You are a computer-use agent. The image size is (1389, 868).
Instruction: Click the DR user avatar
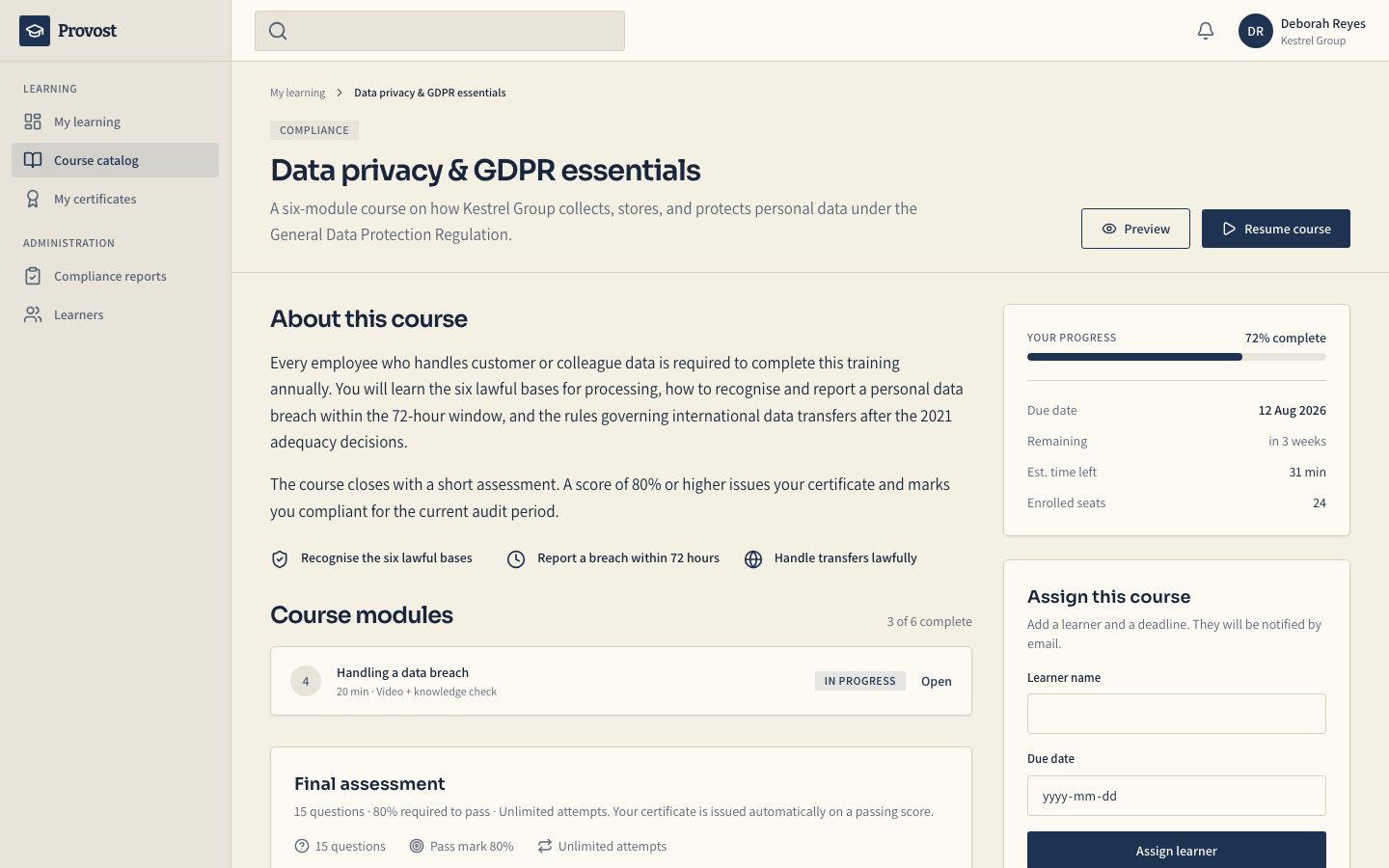point(1256,31)
